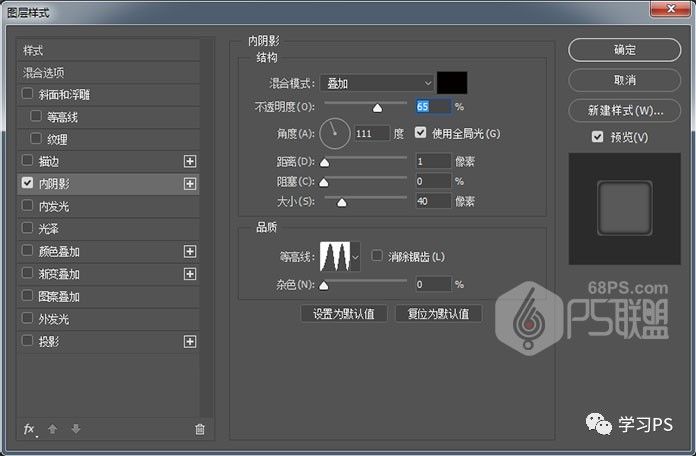The width and height of the screenshot is (696, 456).
Task: Select 混合选项 in the styles list
Action: click(45, 72)
